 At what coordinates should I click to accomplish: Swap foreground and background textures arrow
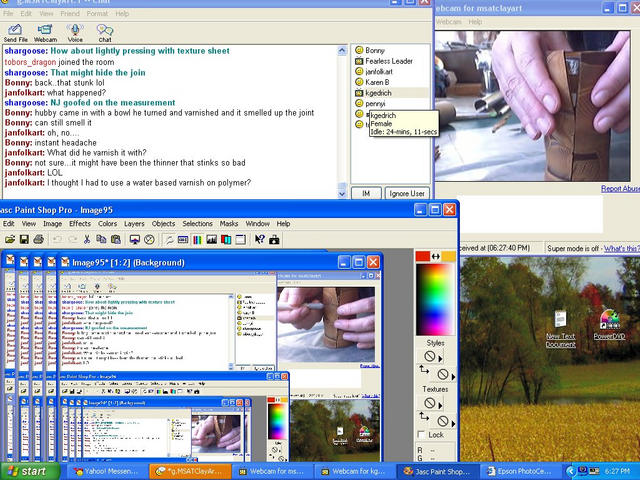(x=424, y=416)
